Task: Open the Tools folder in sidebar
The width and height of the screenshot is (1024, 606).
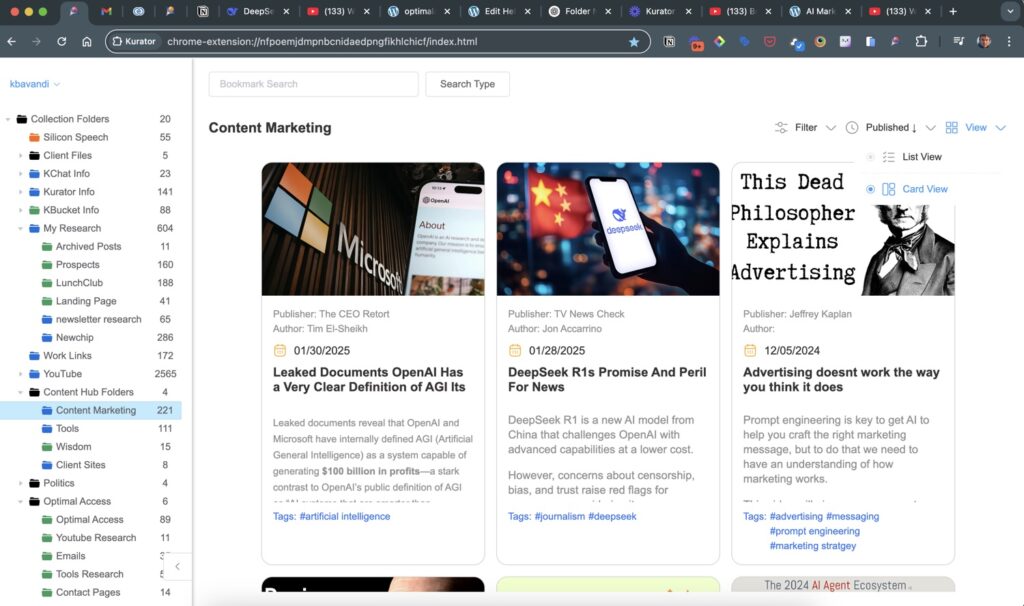Action: pyautogui.click(x=67, y=429)
